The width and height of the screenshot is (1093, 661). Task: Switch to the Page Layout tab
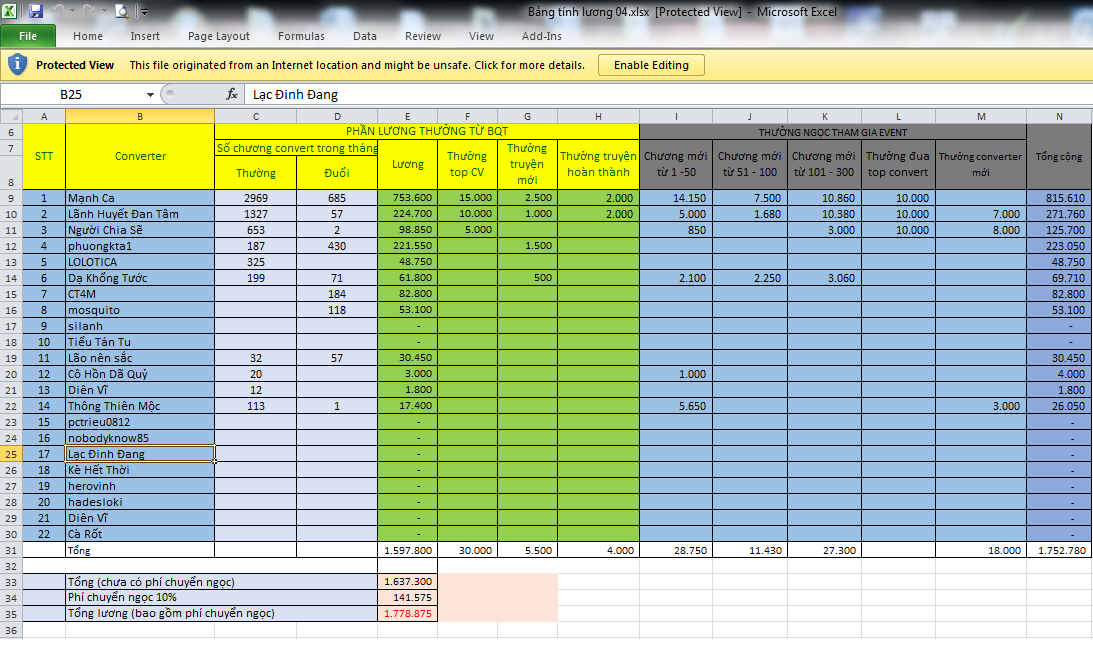219,36
